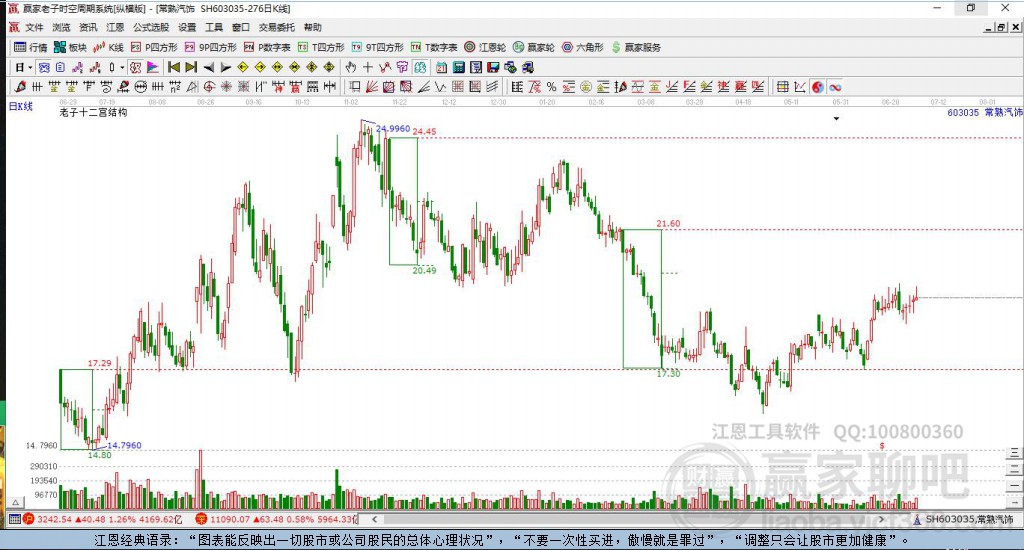Click the red starburst radial icon
Screen dimensions: 1024x550
click(x=227, y=86)
